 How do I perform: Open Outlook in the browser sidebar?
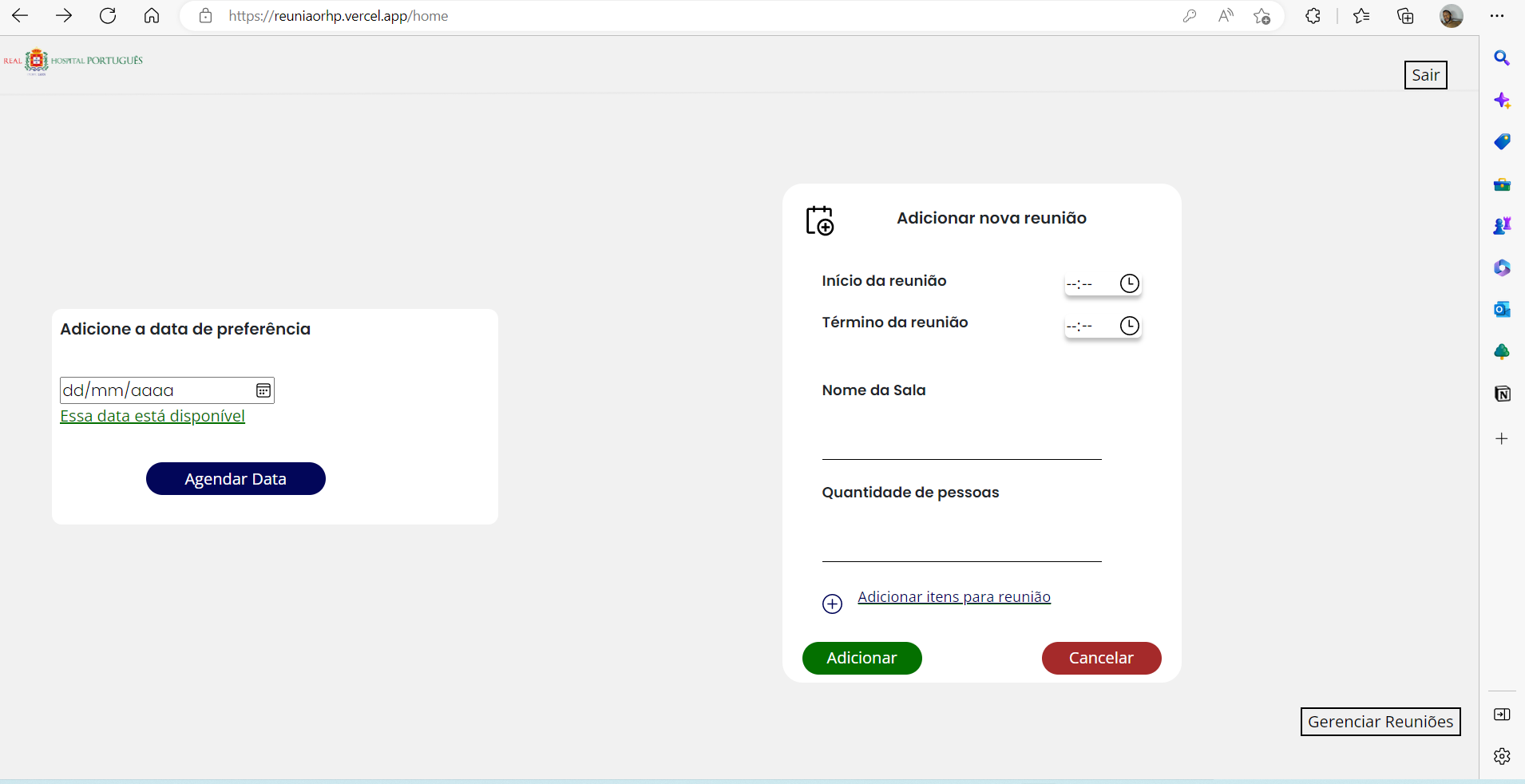point(1503,309)
